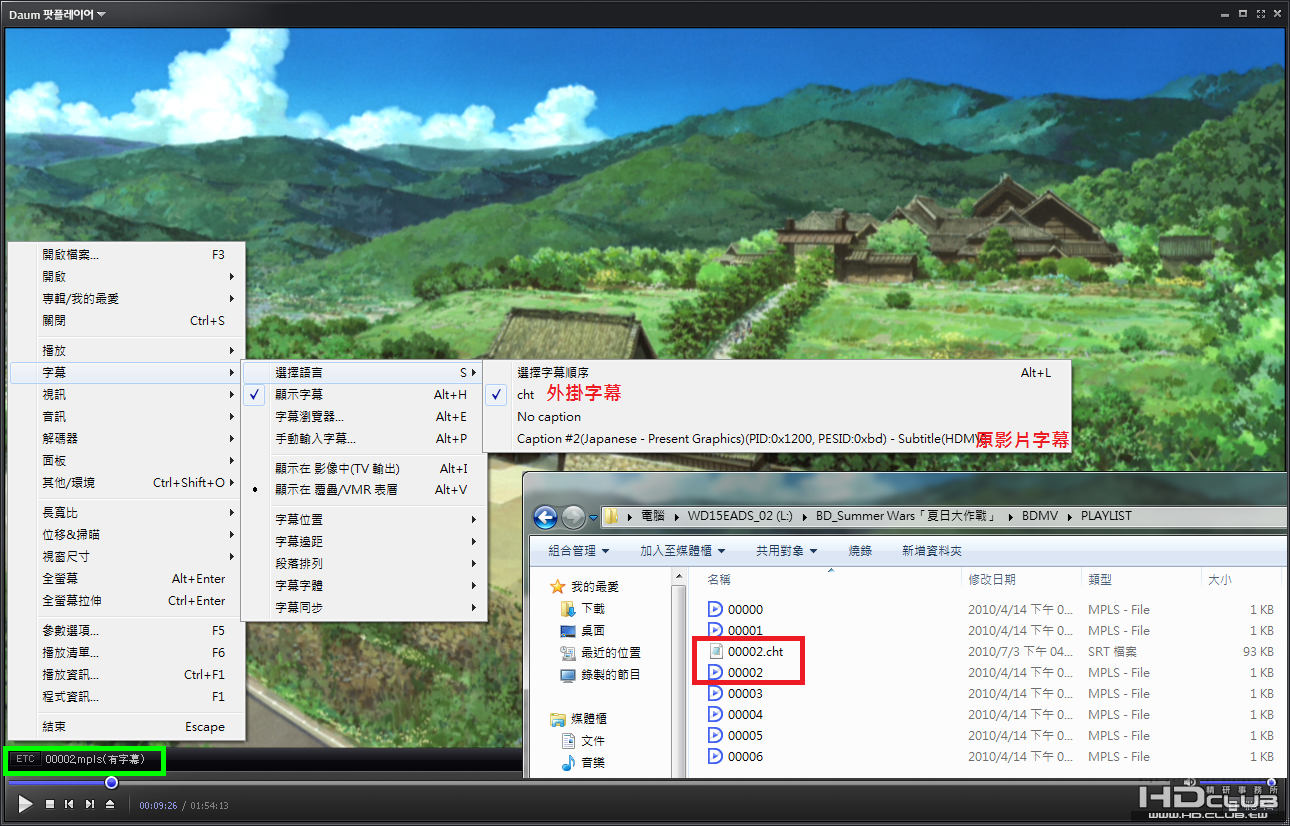Viewport: 1290px width, 826px height.
Task: Select Caption #2 Japanese subtitle track
Action: pyautogui.click(x=776, y=438)
